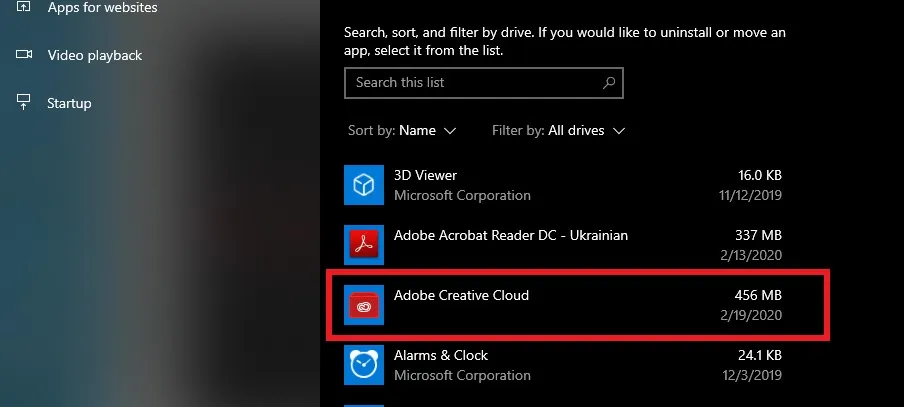The image size is (904, 407).
Task: Click the 2/13/2020 install date
Action: (x=751, y=255)
